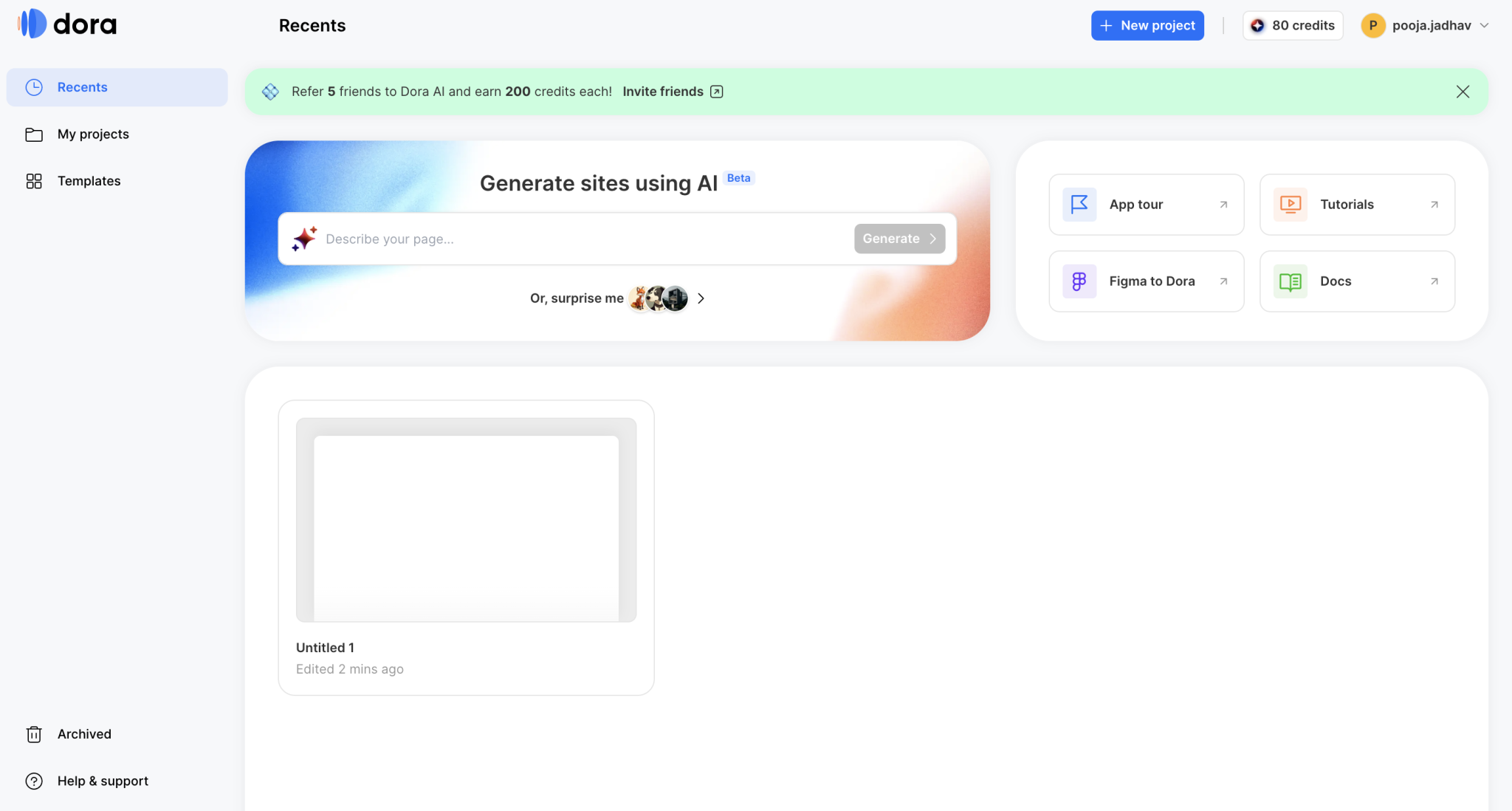
Task: Click the Generate button chevron
Action: [x=932, y=238]
